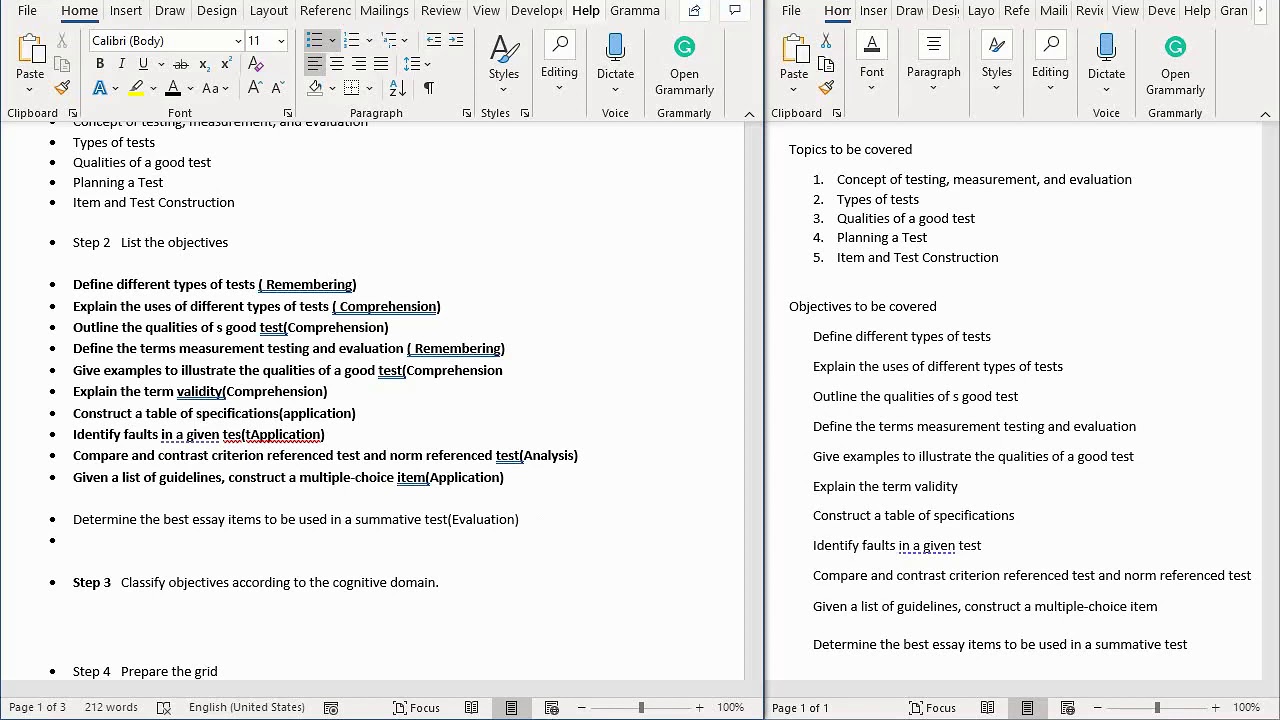Viewport: 1280px width, 720px height.
Task: Open Change Case Aa dropdown
Action: click(215, 88)
